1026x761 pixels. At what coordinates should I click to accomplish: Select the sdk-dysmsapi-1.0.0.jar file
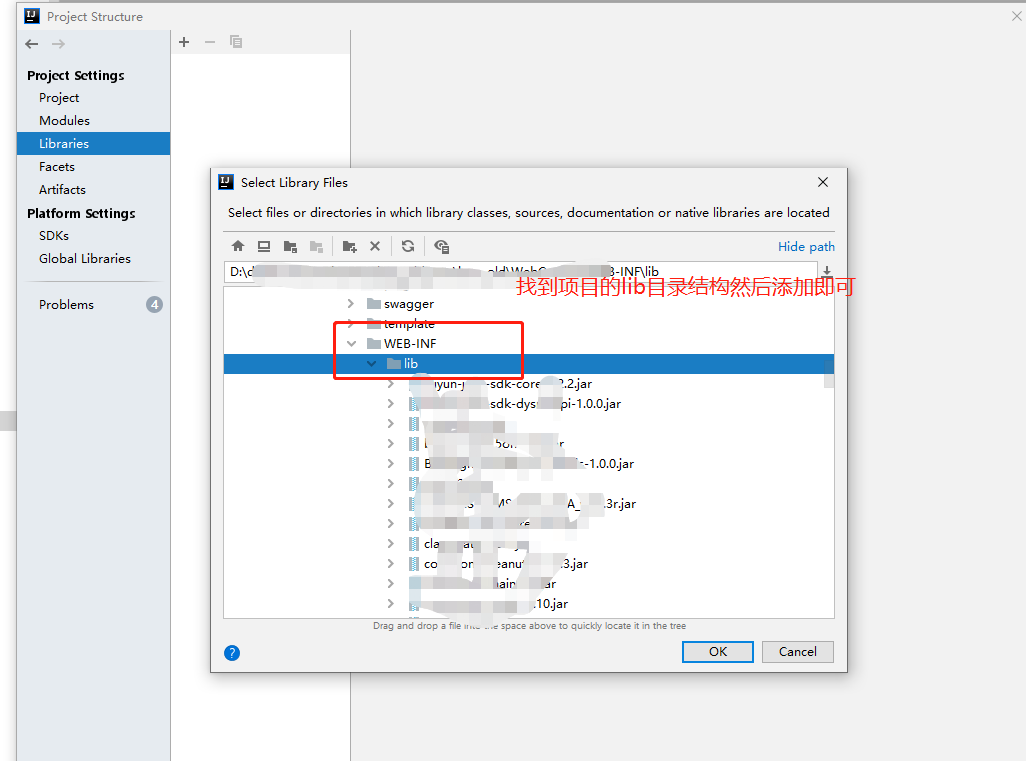[x=516, y=404]
